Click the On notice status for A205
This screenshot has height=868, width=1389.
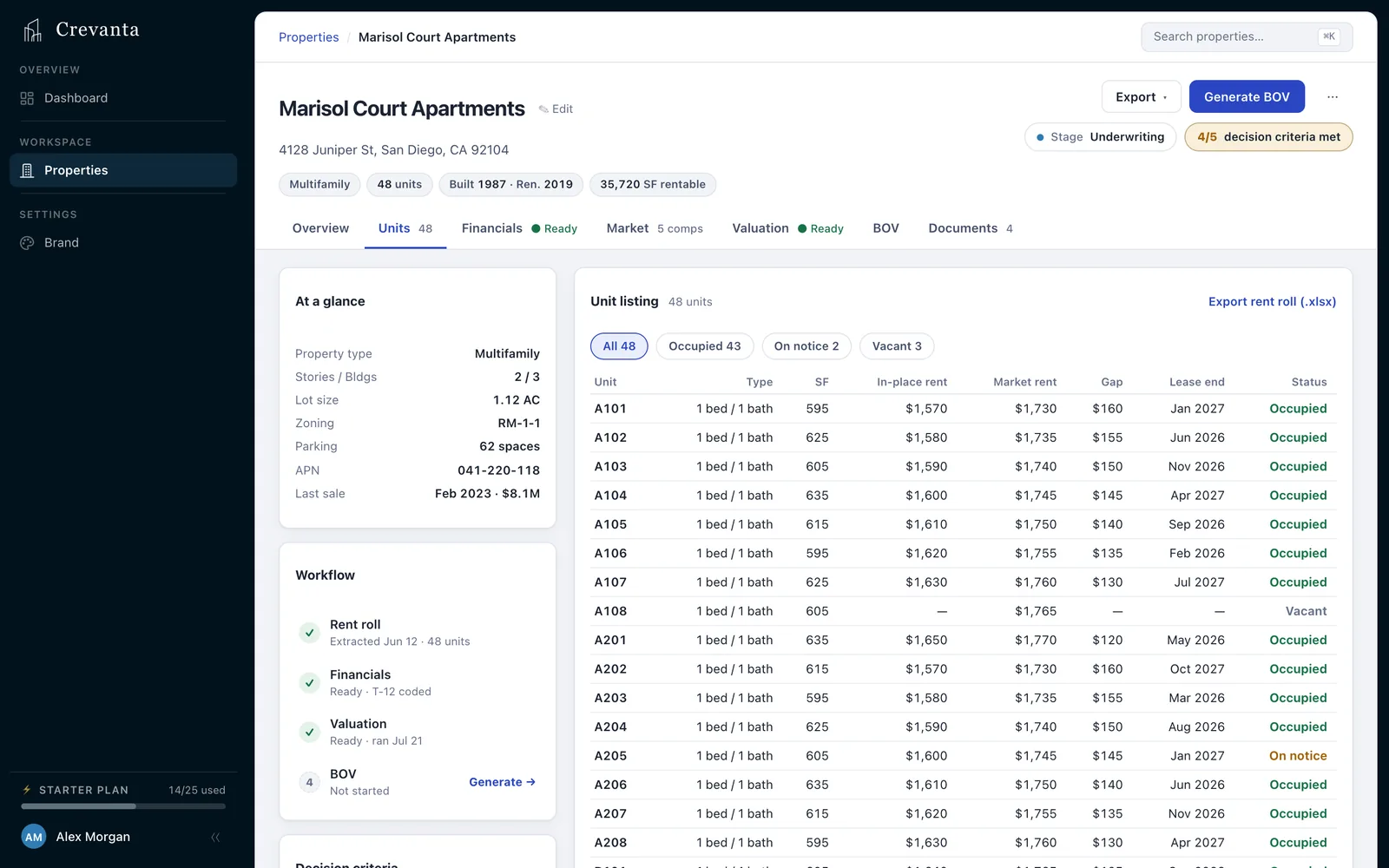coord(1298,756)
